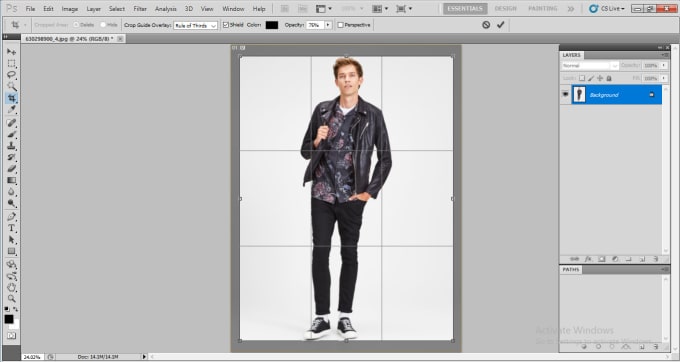
Task: Select the Eyedropper tool
Action: pos(11,109)
